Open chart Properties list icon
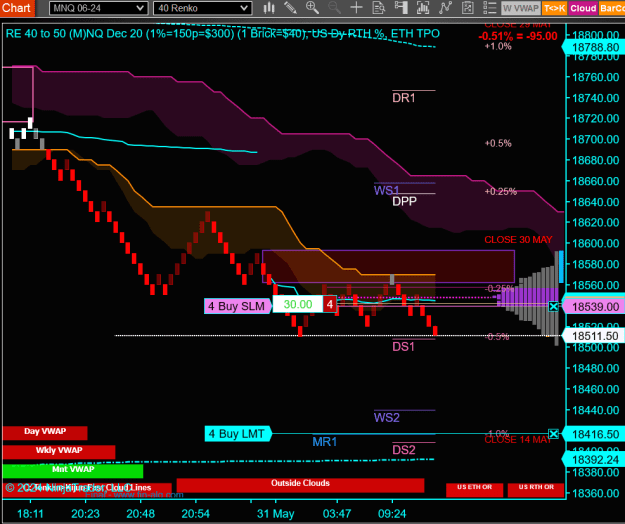Image resolution: width=625 pixels, height=524 pixels. (x=489, y=8)
